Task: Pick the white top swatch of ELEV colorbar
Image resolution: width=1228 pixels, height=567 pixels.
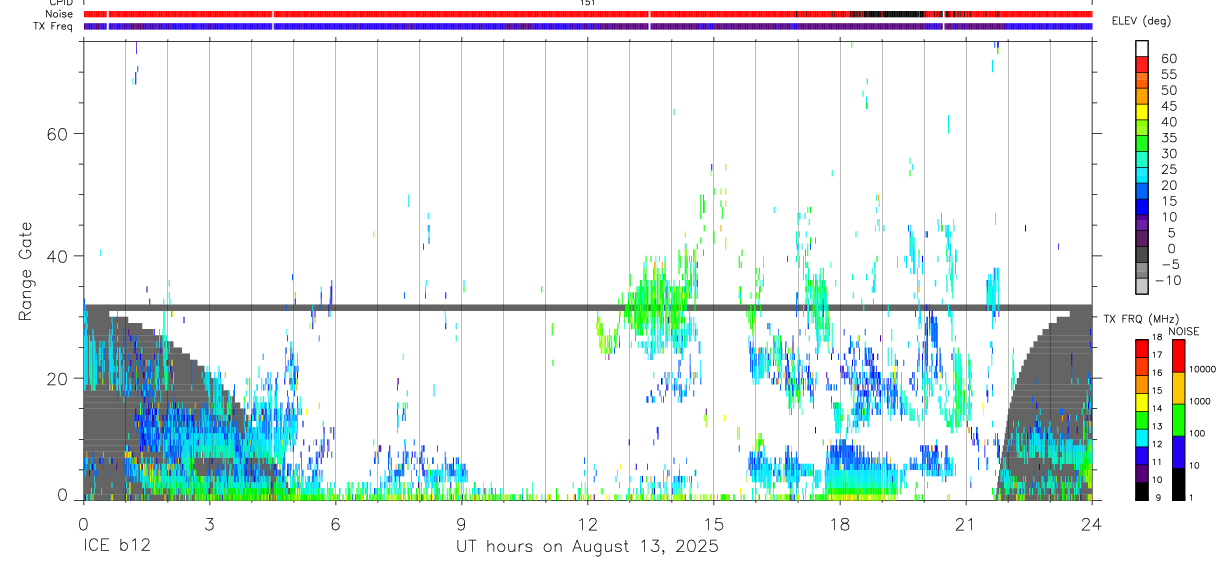Action: click(1142, 48)
